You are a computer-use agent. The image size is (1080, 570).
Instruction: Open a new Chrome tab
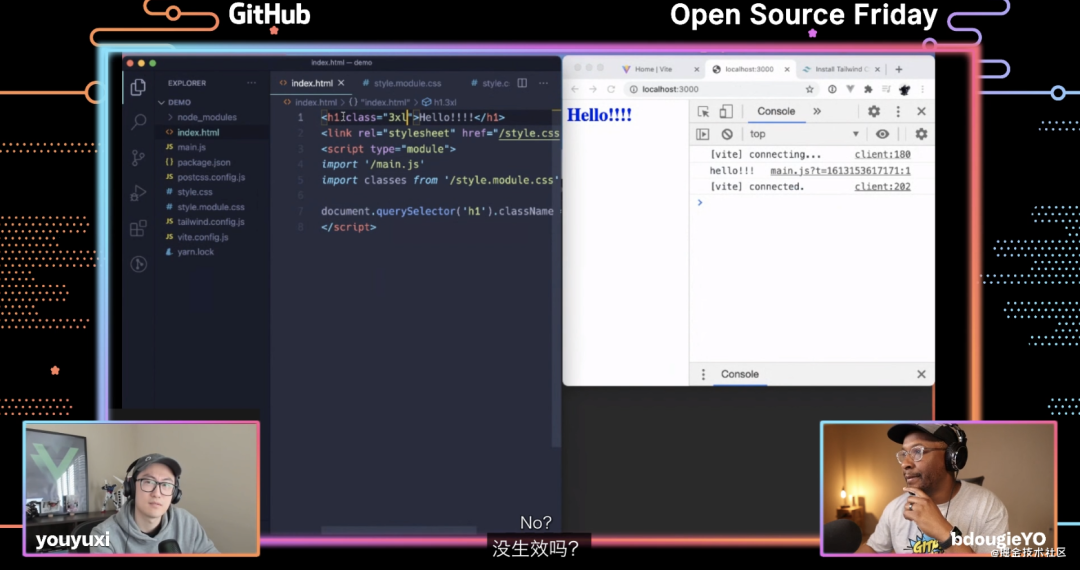click(x=899, y=69)
